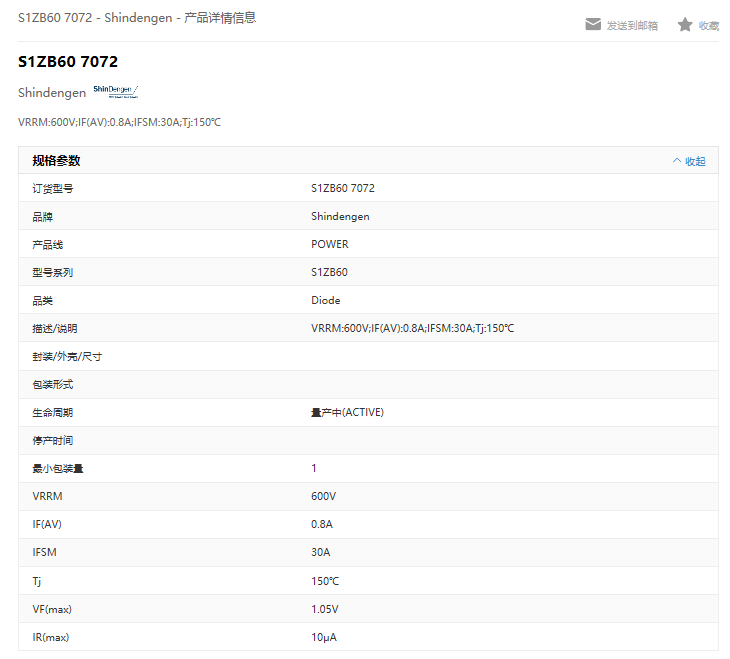Click the 封装/外壳/尺寸 row label
730x659 pixels.
(67, 356)
